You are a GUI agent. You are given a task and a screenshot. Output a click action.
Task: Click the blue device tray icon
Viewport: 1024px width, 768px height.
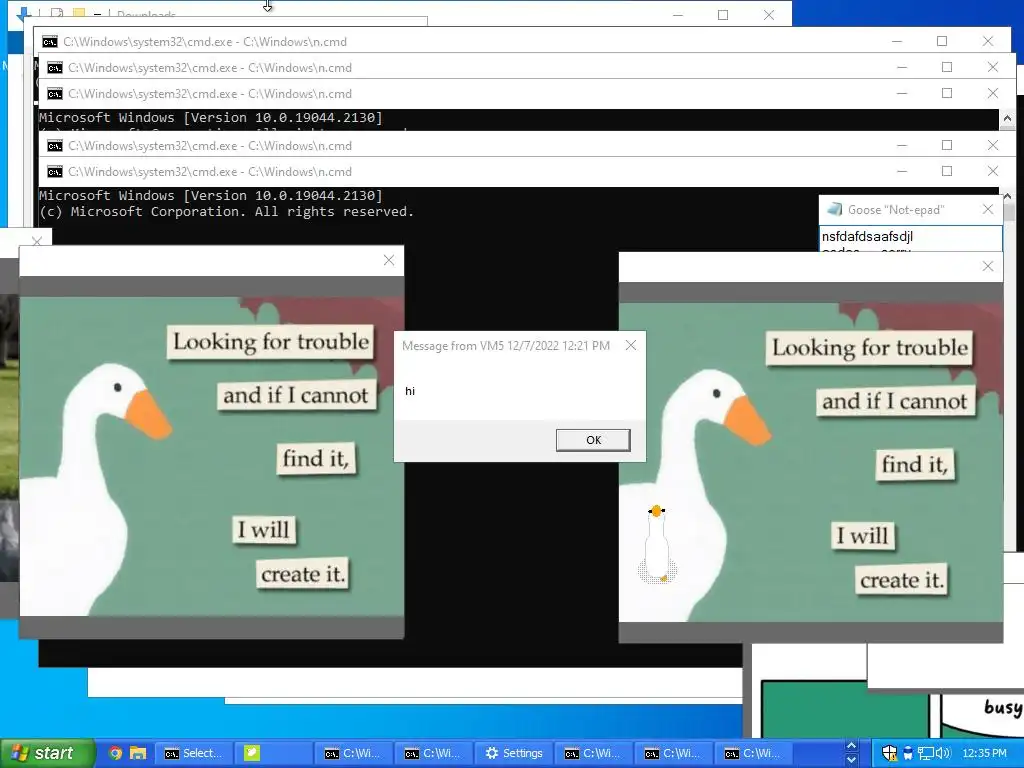pyautogui.click(x=908, y=753)
